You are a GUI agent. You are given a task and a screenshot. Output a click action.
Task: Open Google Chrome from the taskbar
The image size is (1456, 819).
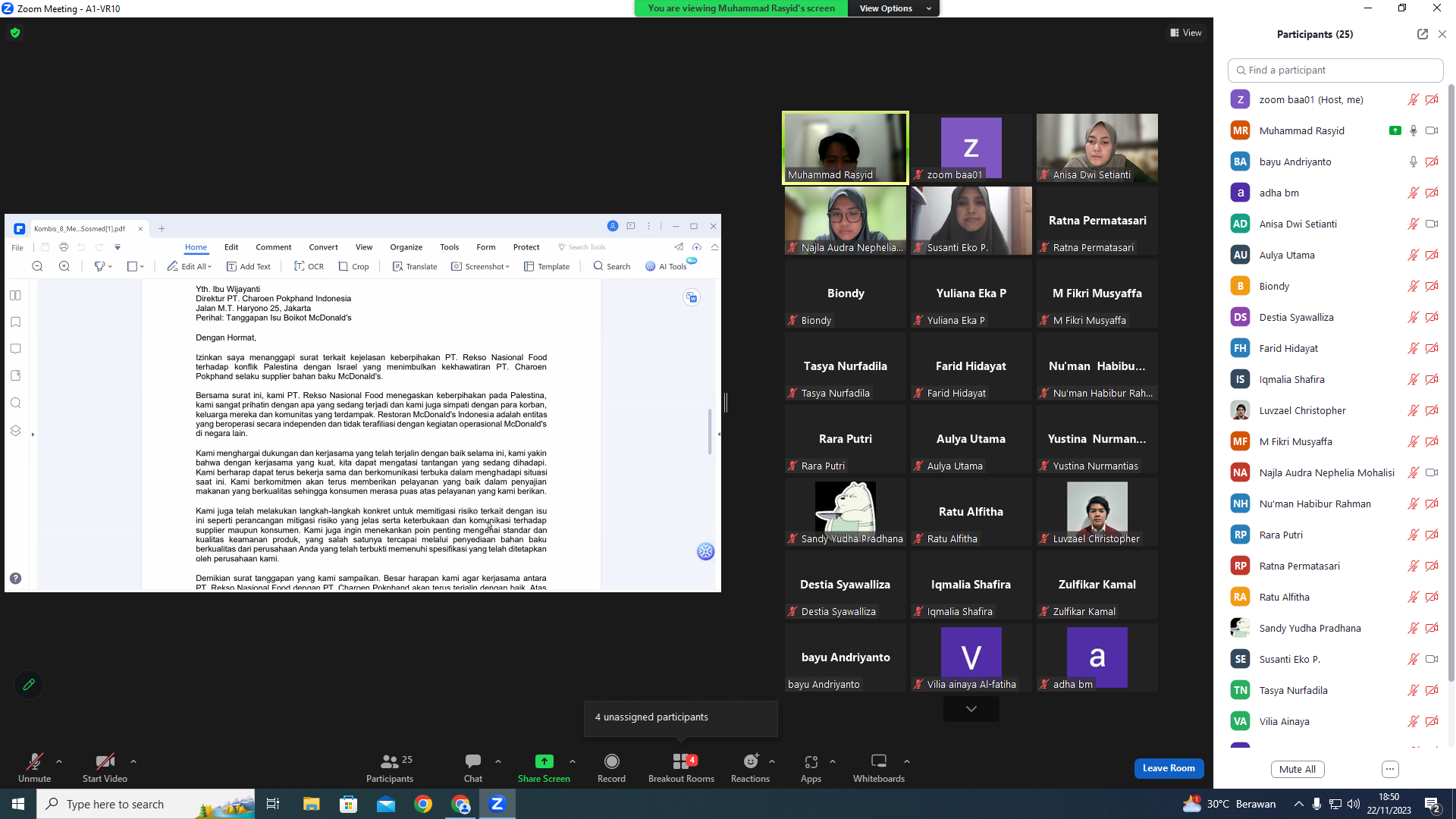pos(423,804)
